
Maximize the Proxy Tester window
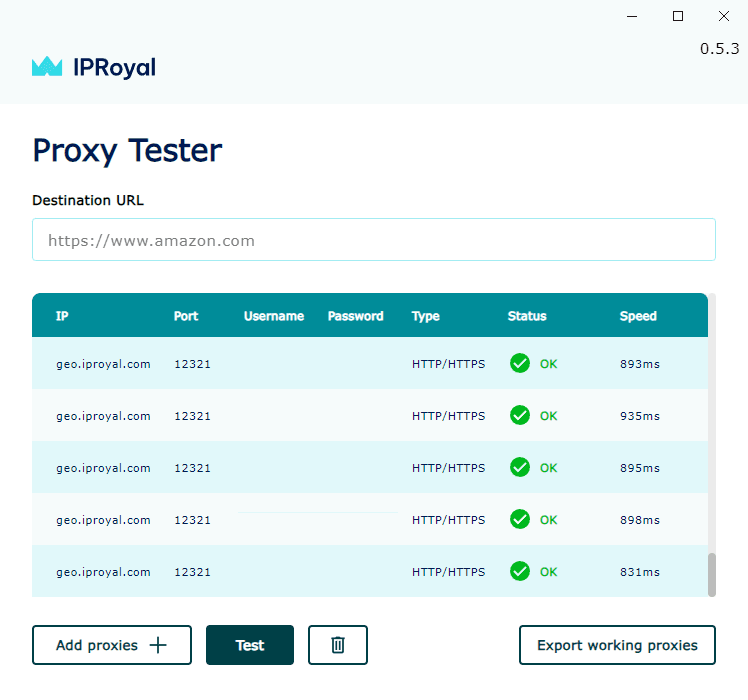click(x=678, y=16)
